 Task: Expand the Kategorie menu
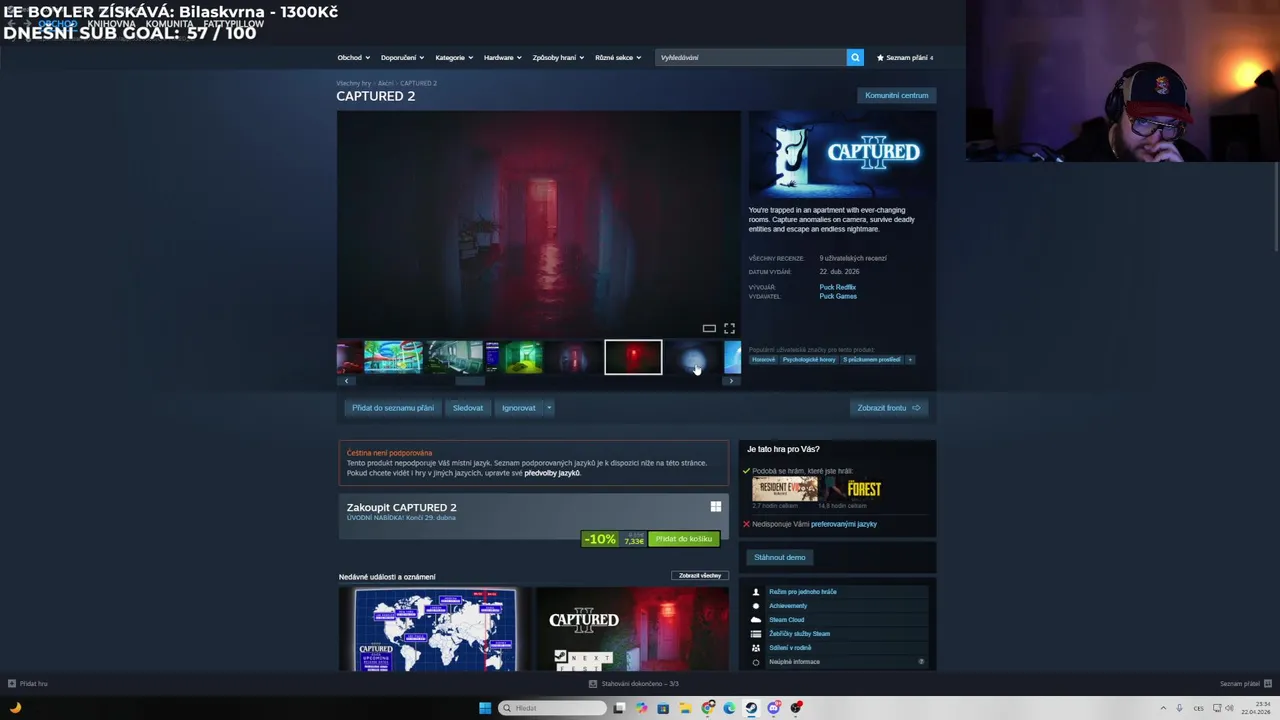tap(454, 57)
